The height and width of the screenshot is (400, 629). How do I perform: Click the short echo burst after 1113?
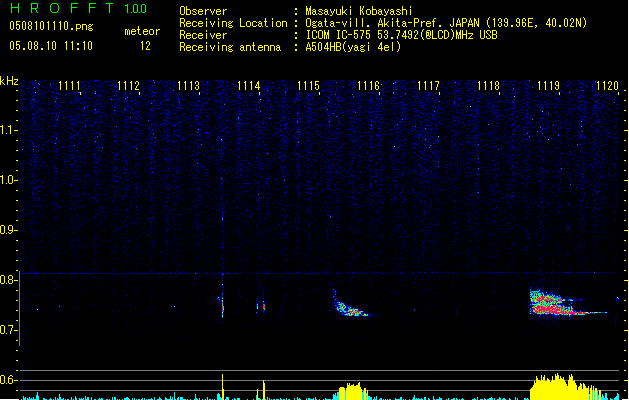[x=222, y=301]
